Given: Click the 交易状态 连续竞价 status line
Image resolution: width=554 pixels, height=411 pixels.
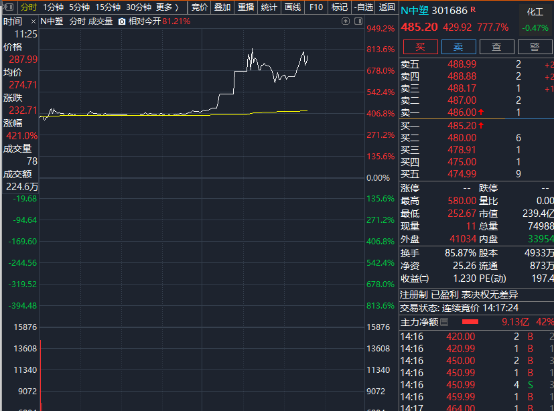Looking at the screenshot, I should [459, 308].
